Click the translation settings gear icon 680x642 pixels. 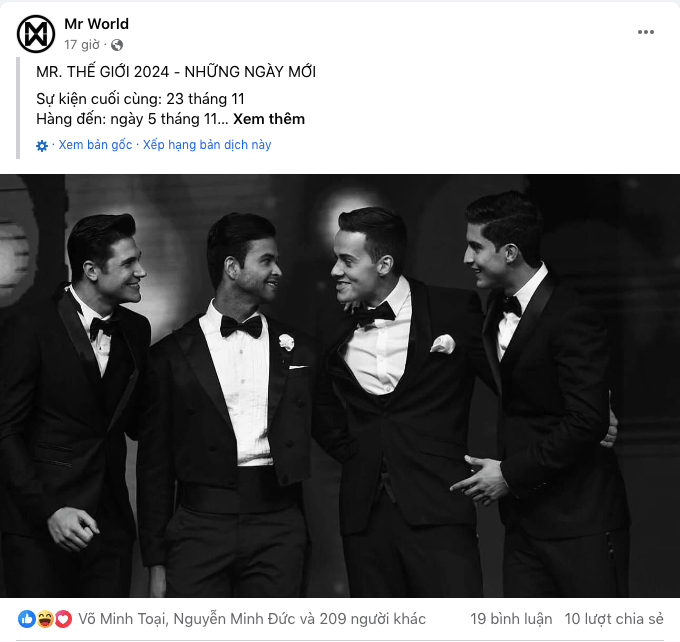[42, 145]
